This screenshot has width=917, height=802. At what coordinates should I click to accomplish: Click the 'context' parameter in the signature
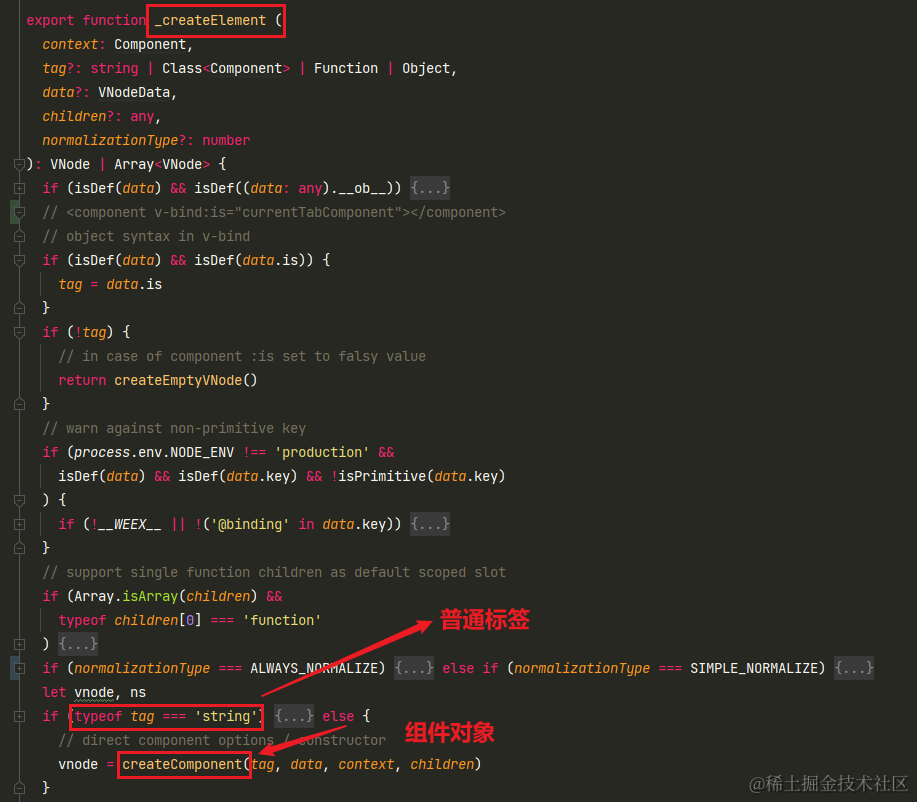(70, 44)
